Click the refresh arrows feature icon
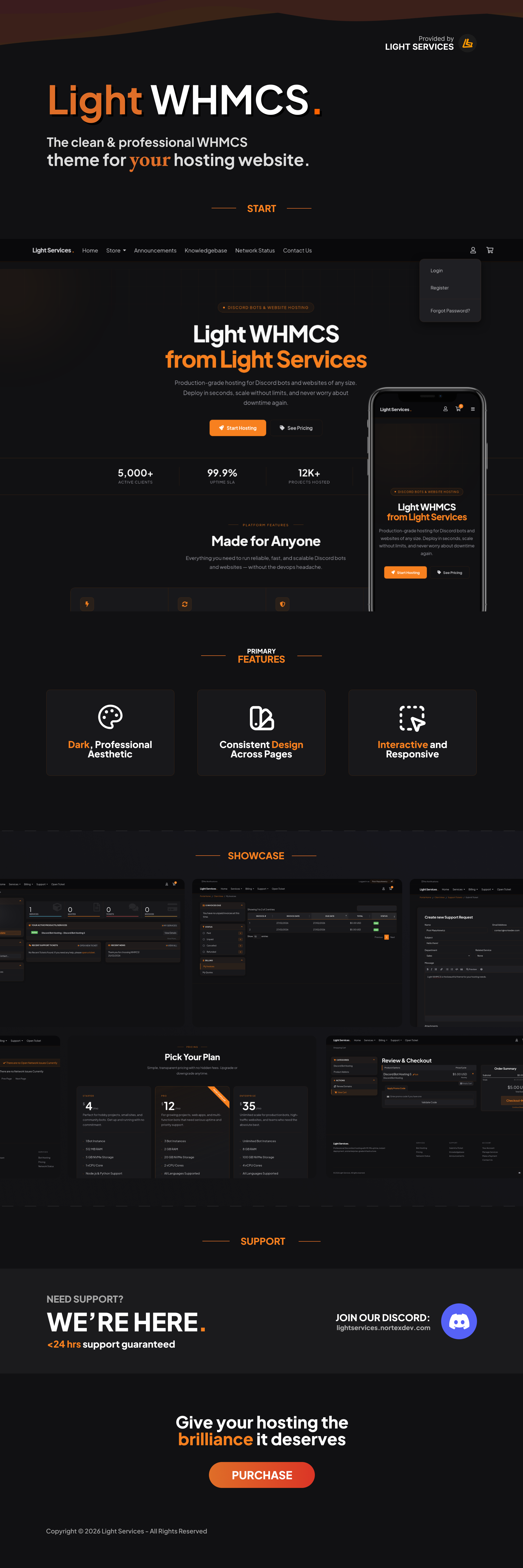The image size is (523, 1568). point(185,604)
